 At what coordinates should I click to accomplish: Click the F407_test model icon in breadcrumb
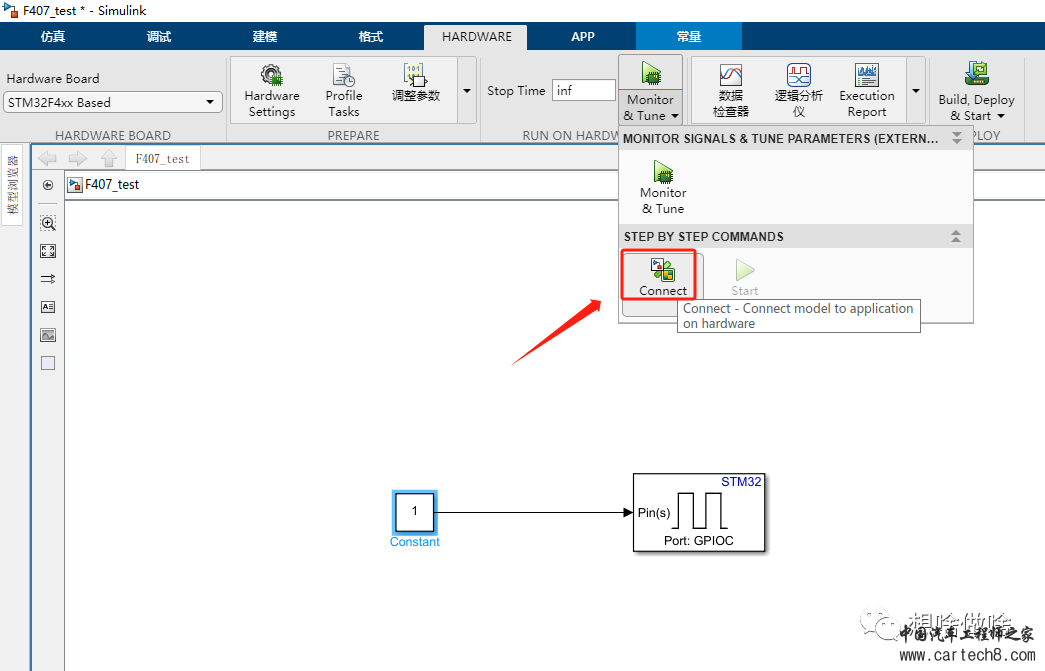coord(75,185)
